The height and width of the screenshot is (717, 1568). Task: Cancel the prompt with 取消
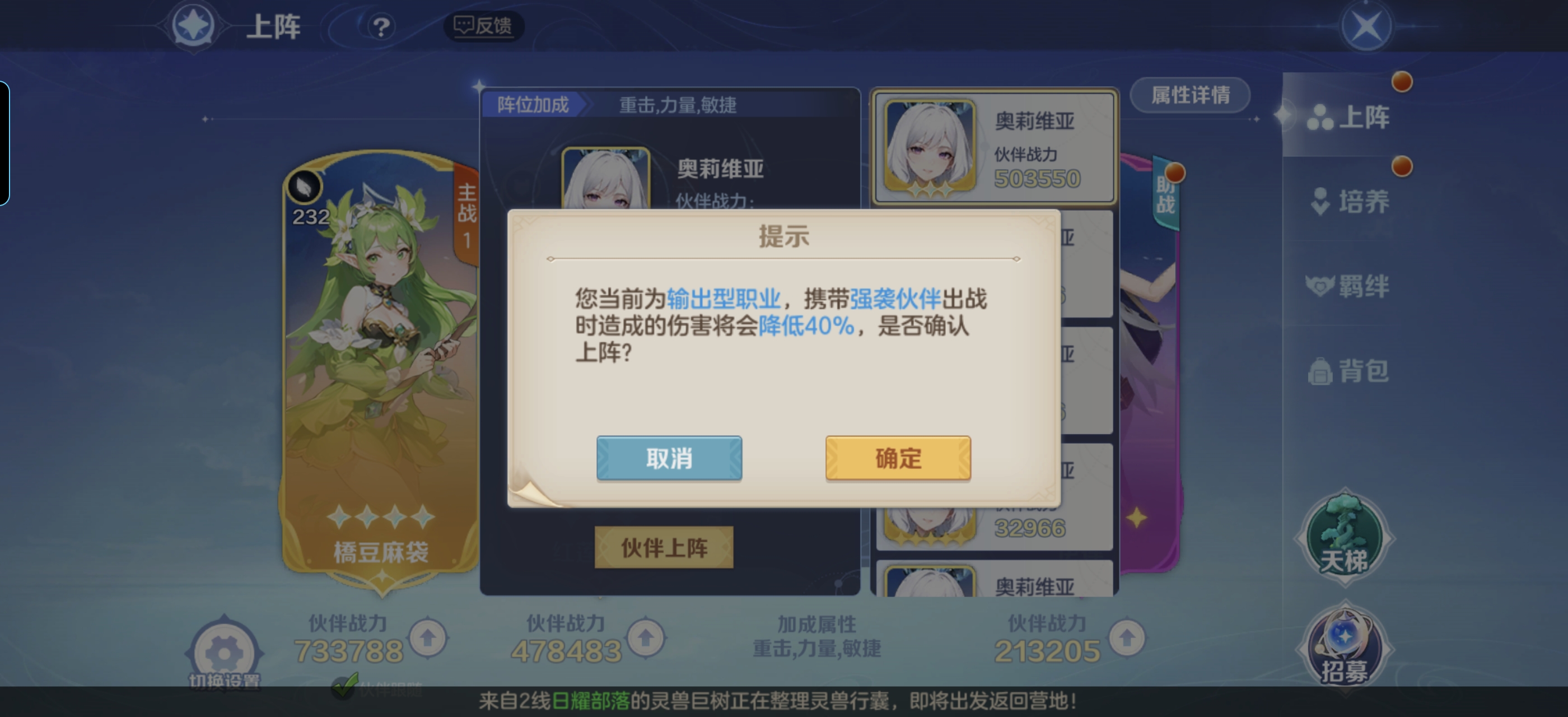click(x=669, y=458)
